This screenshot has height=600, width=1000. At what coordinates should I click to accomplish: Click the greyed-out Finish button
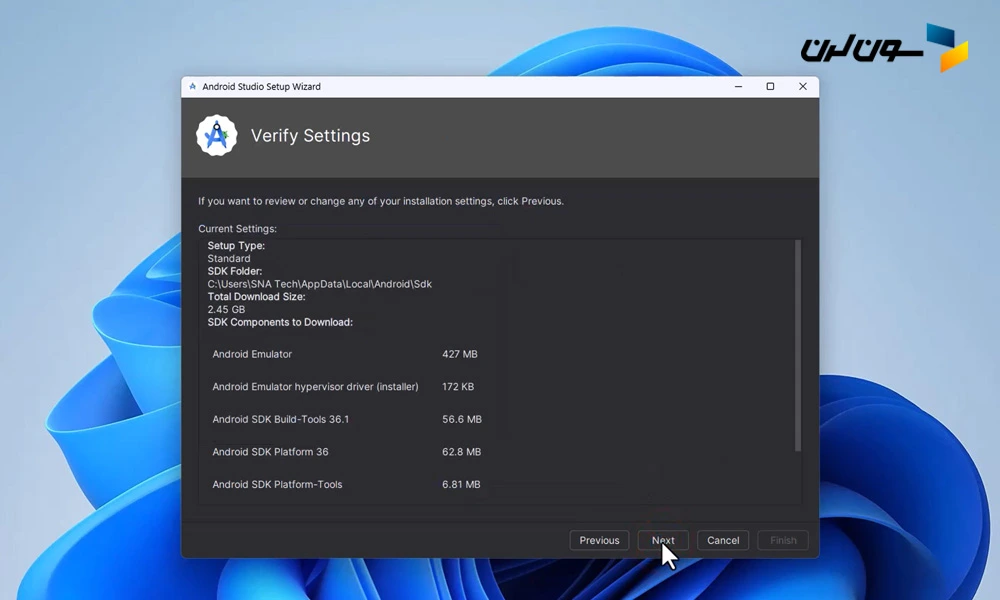click(783, 540)
